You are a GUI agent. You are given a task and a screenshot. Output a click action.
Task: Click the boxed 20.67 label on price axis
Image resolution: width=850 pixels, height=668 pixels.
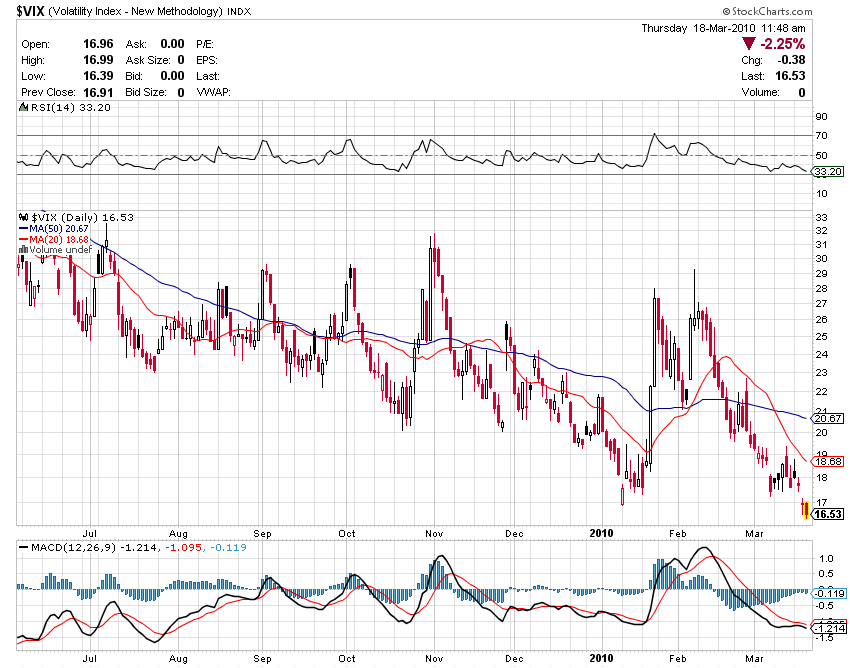click(828, 419)
